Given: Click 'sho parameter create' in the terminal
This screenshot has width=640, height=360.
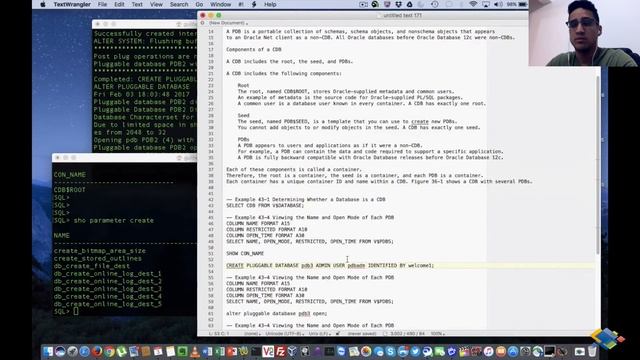Looking at the screenshot, I should pyautogui.click(x=113, y=220).
